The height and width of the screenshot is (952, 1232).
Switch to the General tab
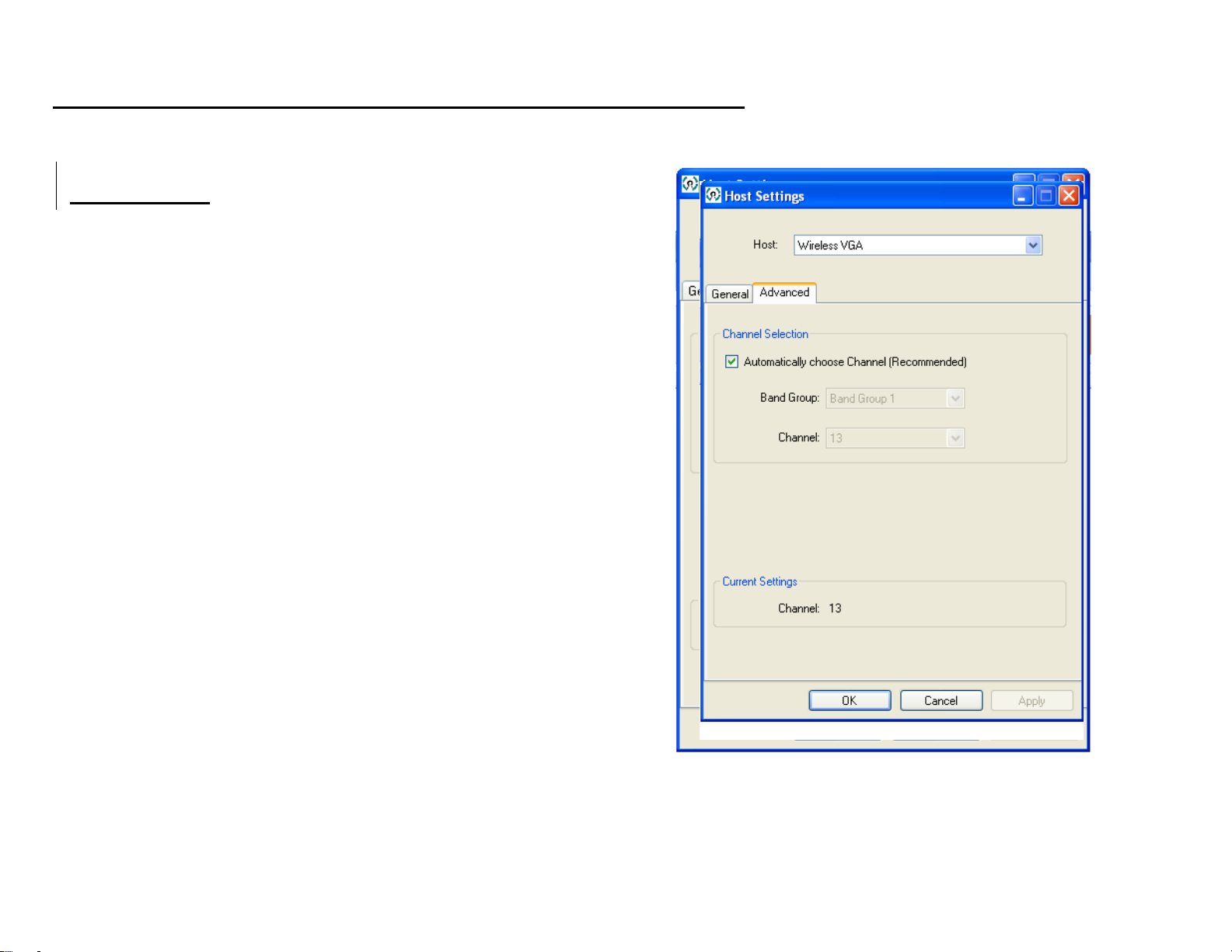tap(730, 294)
